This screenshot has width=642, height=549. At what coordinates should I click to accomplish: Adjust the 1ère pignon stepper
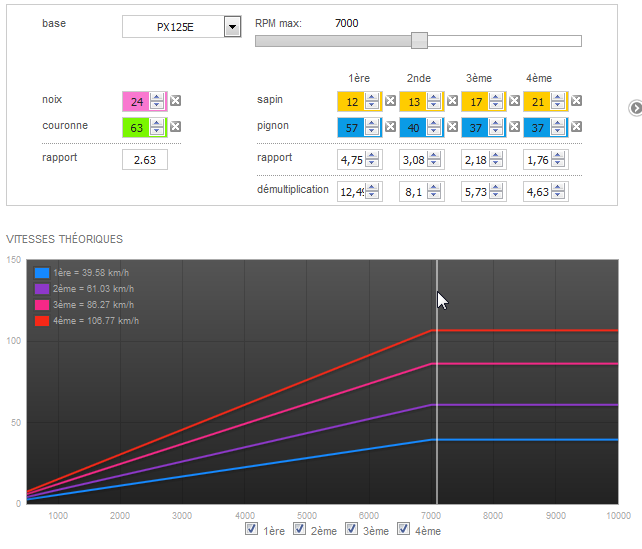(x=372, y=127)
